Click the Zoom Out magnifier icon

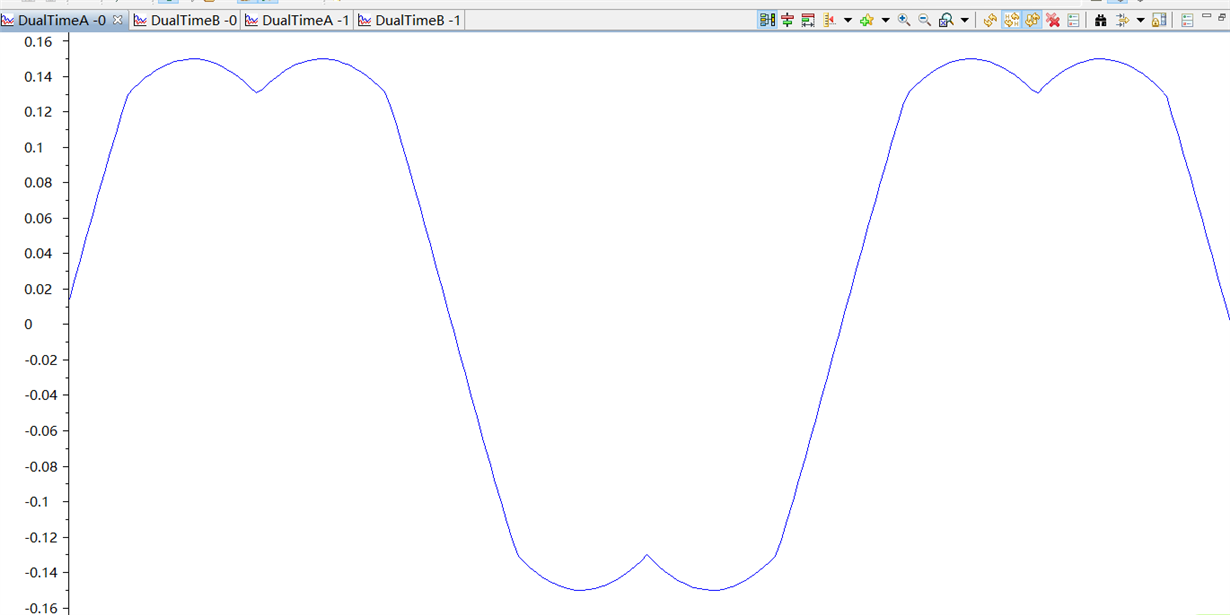pos(925,20)
